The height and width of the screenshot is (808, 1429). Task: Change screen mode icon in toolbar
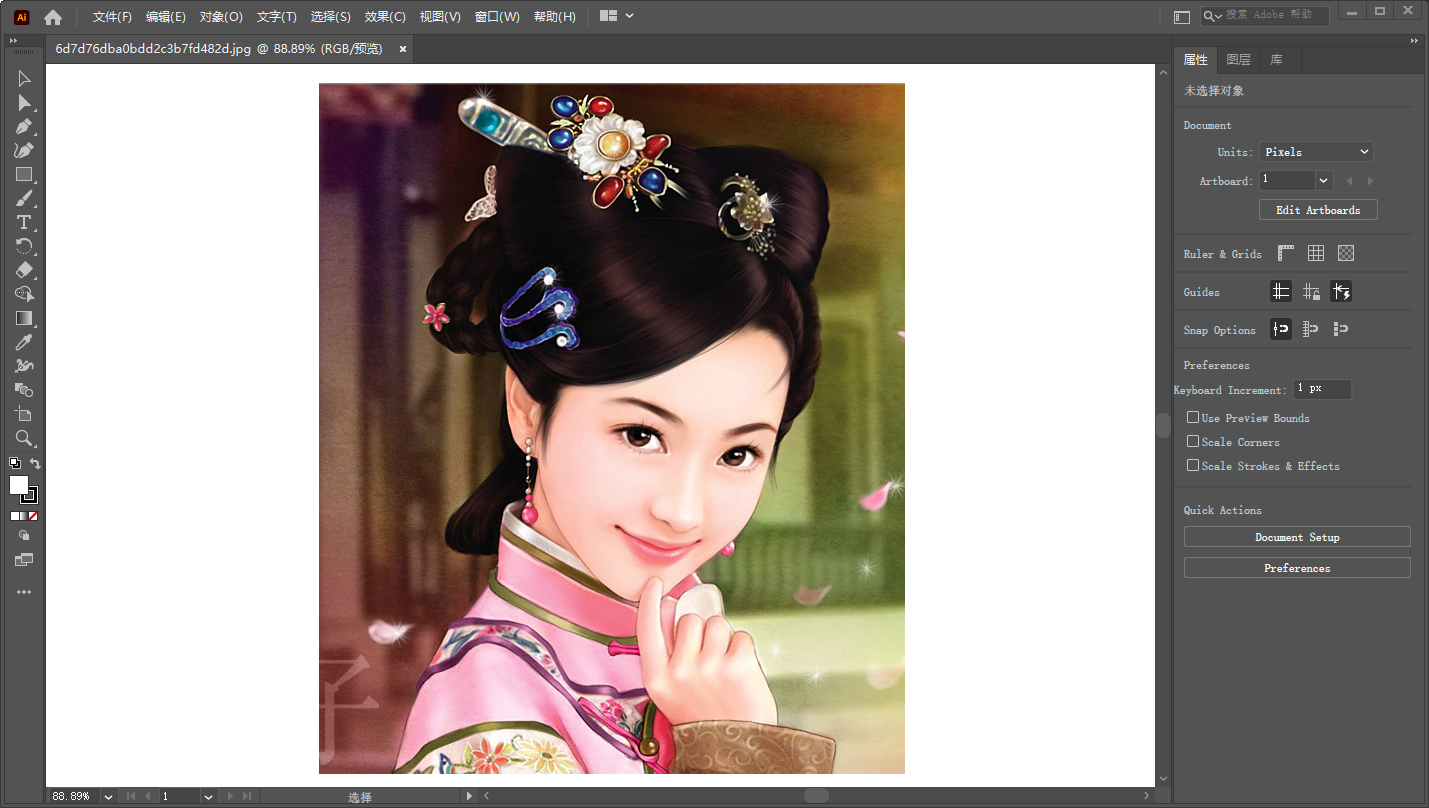pos(24,560)
